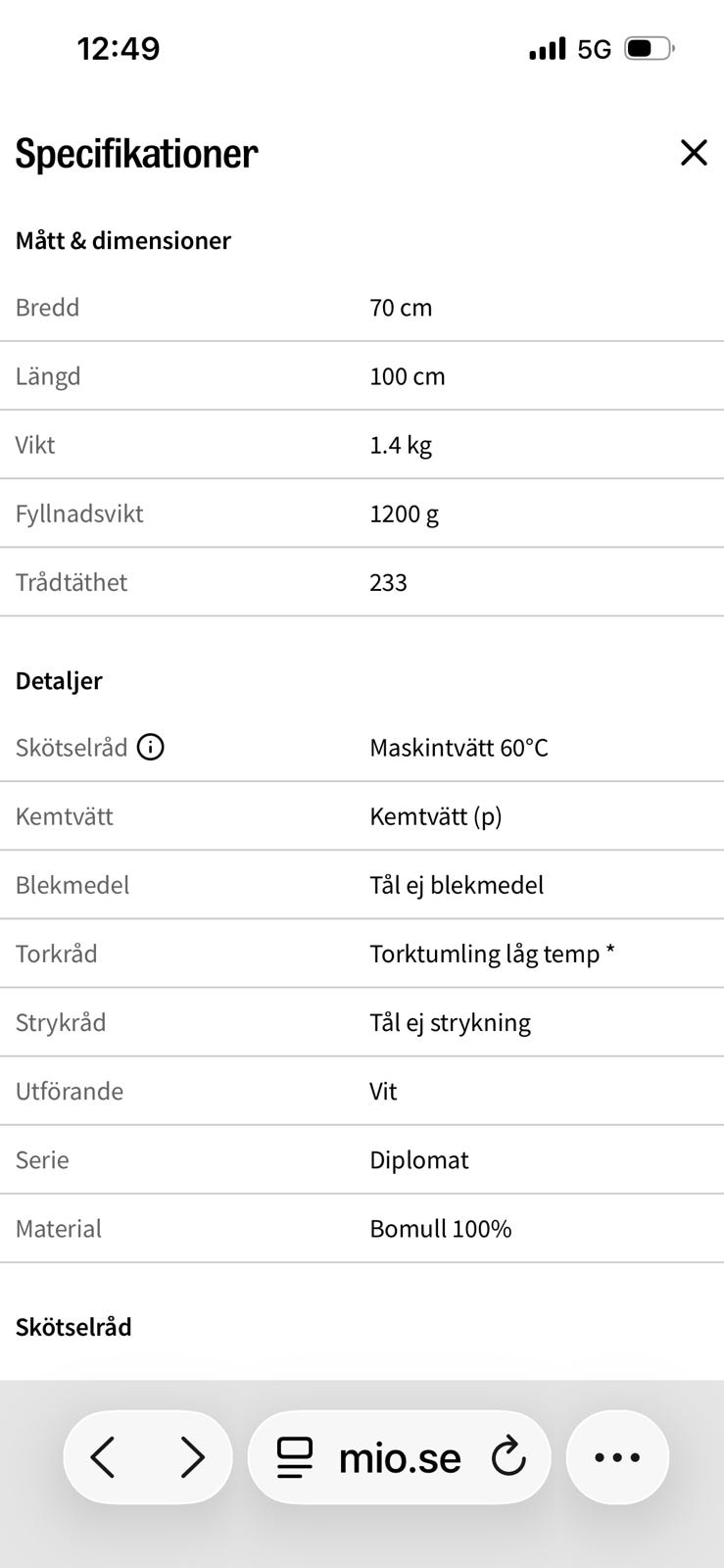Image resolution: width=724 pixels, height=1568 pixels.
Task: Tap the 5G signal indicator
Action: pyautogui.click(x=594, y=49)
